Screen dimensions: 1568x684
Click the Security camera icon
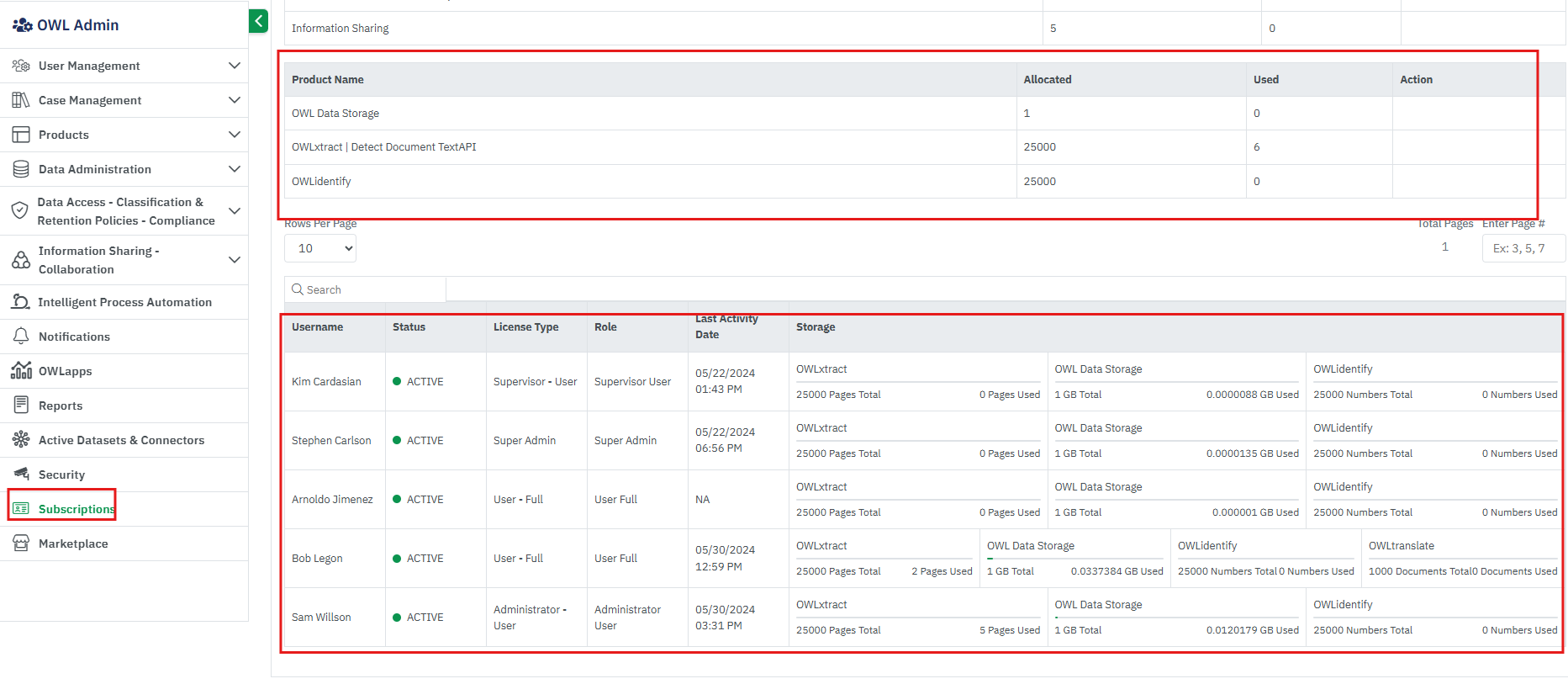[x=21, y=475]
